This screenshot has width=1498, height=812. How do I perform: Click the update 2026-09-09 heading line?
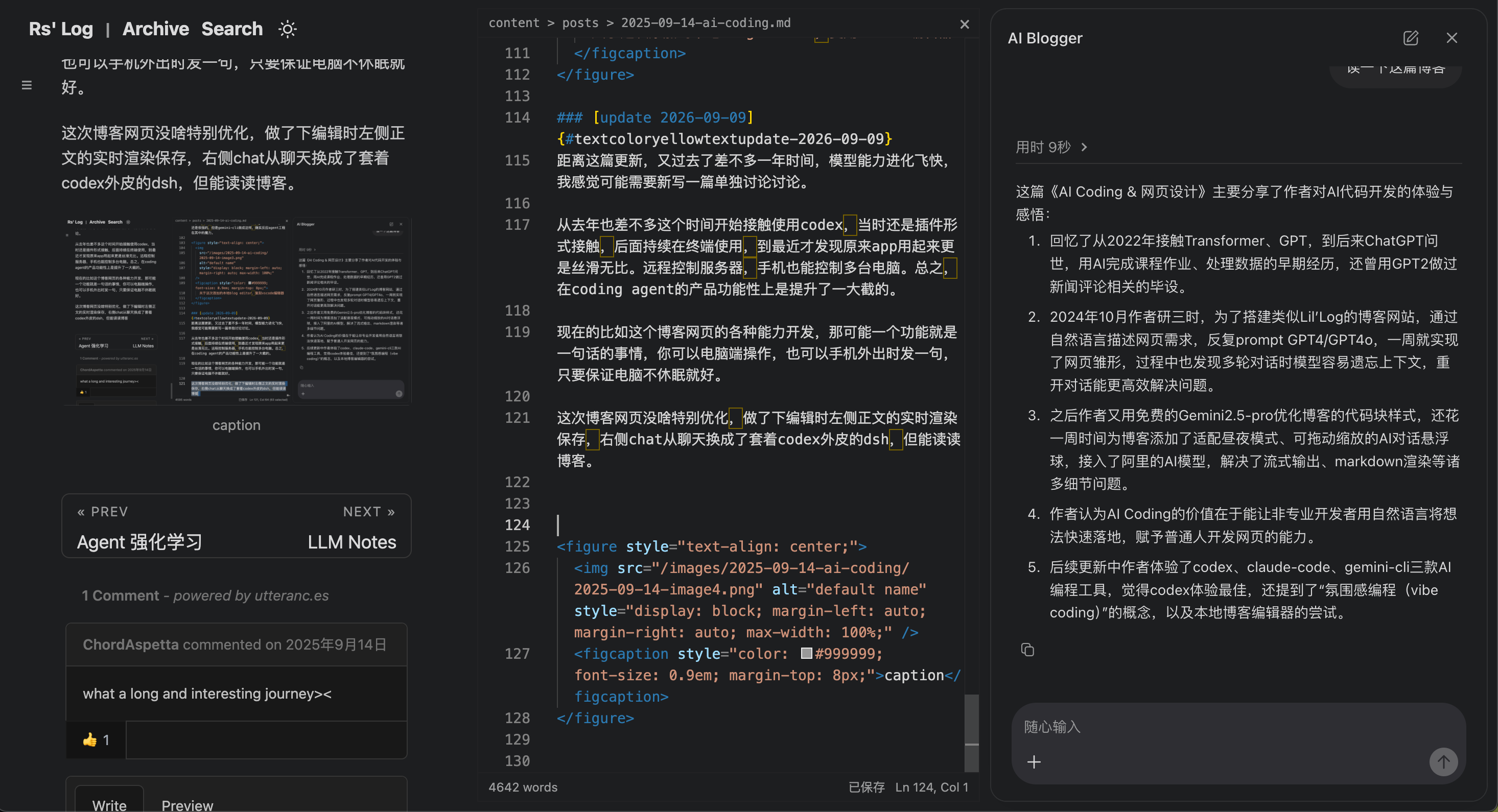click(655, 117)
